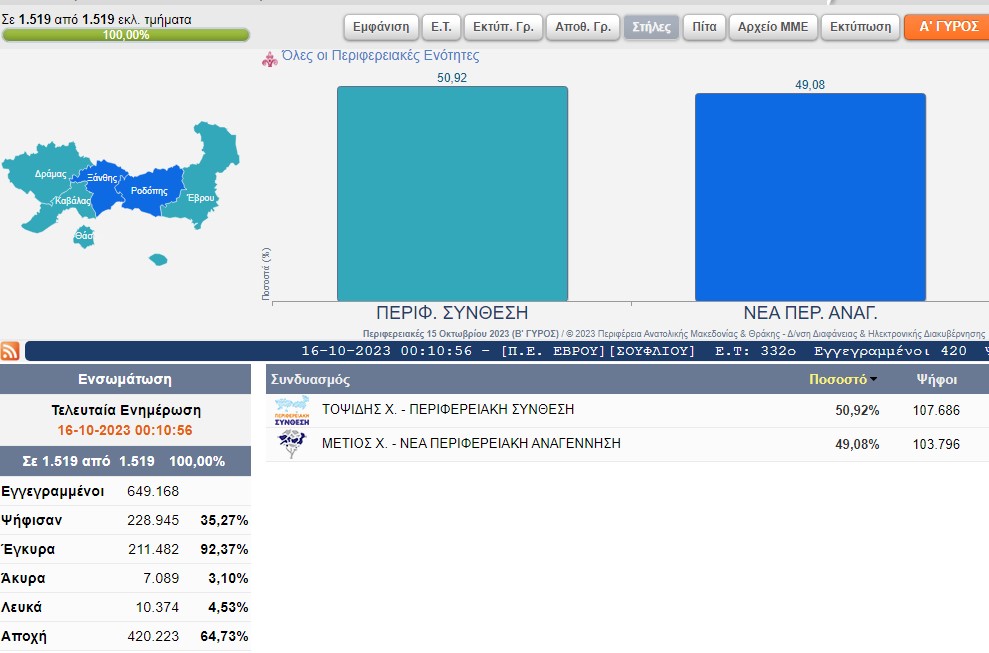Open the Α' ΓΥΡΟΣ first round results
989x653 pixels.
point(946,27)
